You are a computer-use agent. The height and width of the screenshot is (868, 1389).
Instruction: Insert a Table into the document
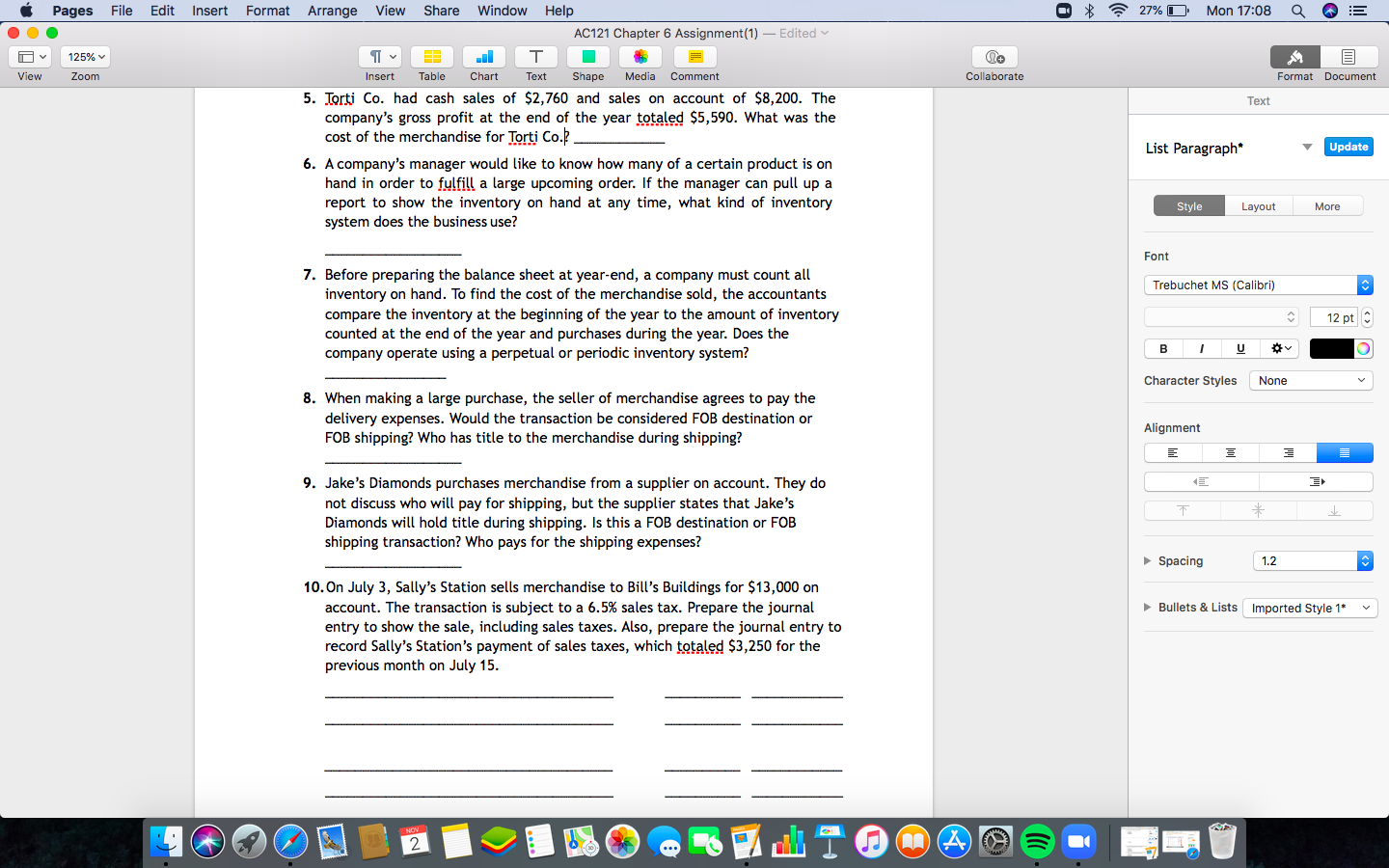click(x=431, y=65)
